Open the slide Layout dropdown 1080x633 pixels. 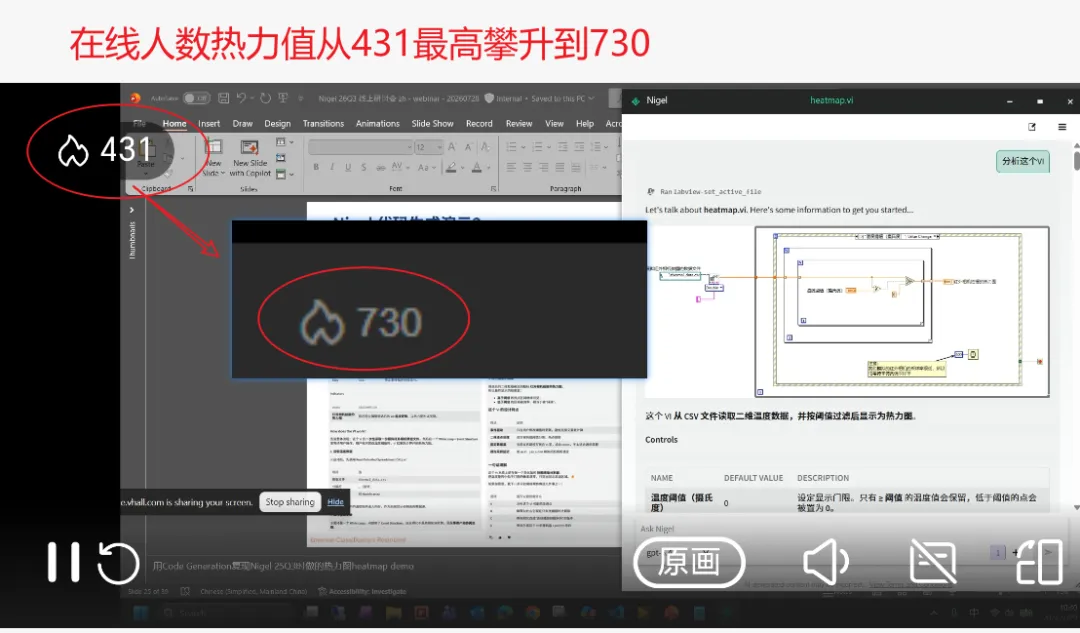pos(284,142)
